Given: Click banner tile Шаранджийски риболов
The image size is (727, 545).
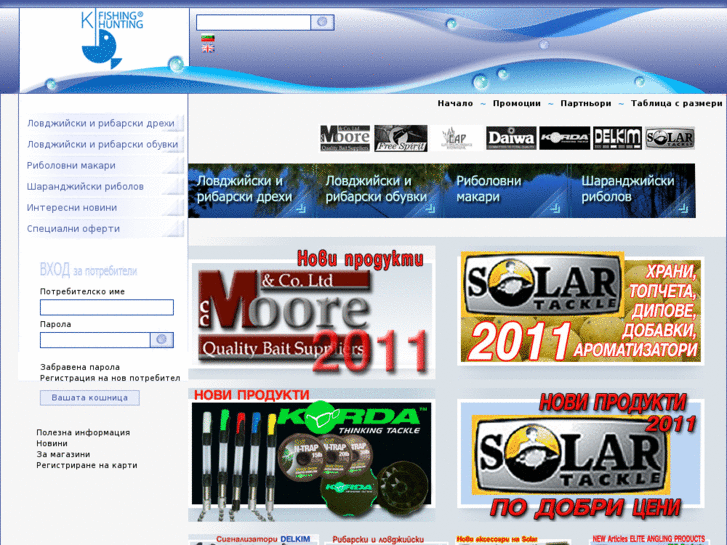Looking at the screenshot, I should [633, 191].
